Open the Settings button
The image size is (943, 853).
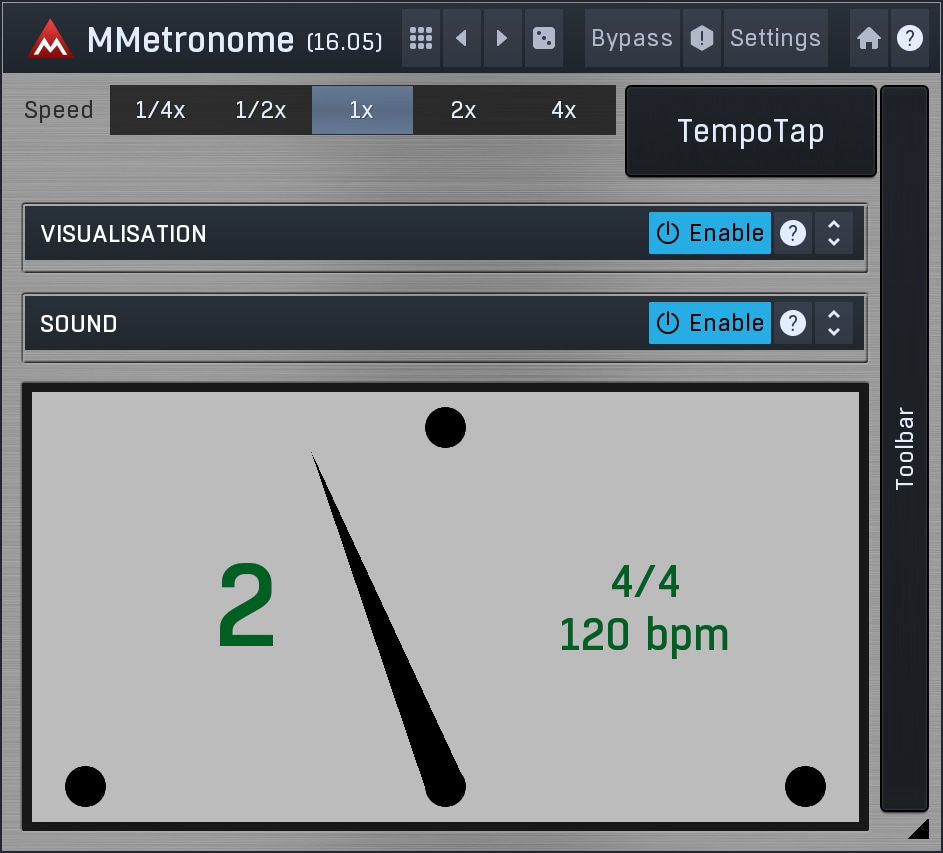775,38
